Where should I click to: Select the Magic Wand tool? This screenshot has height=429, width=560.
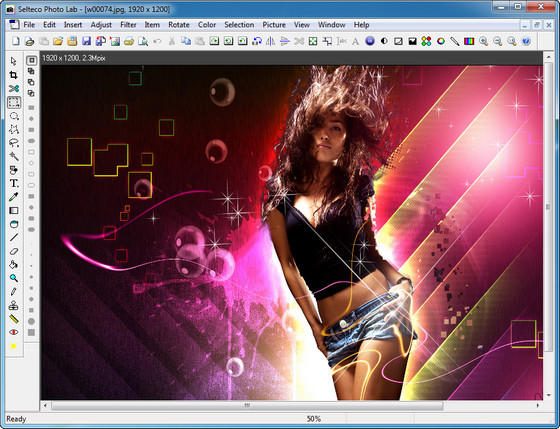pos(14,156)
